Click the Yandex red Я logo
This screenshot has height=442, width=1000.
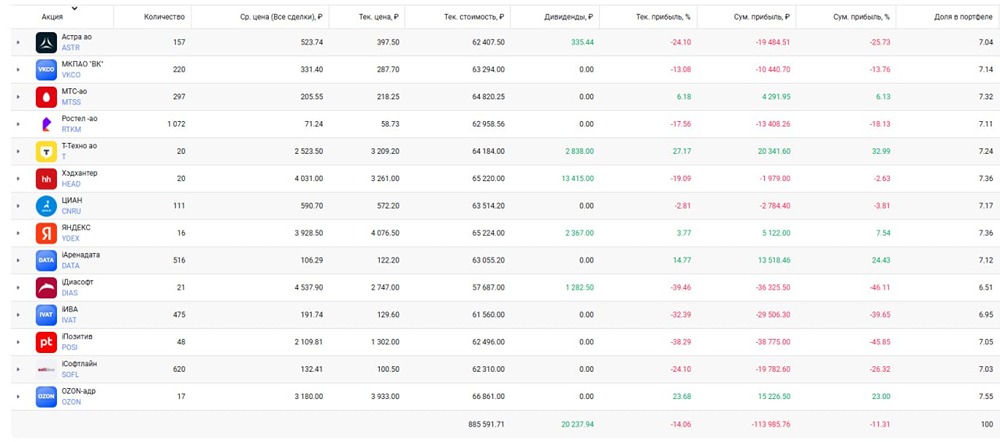47,233
